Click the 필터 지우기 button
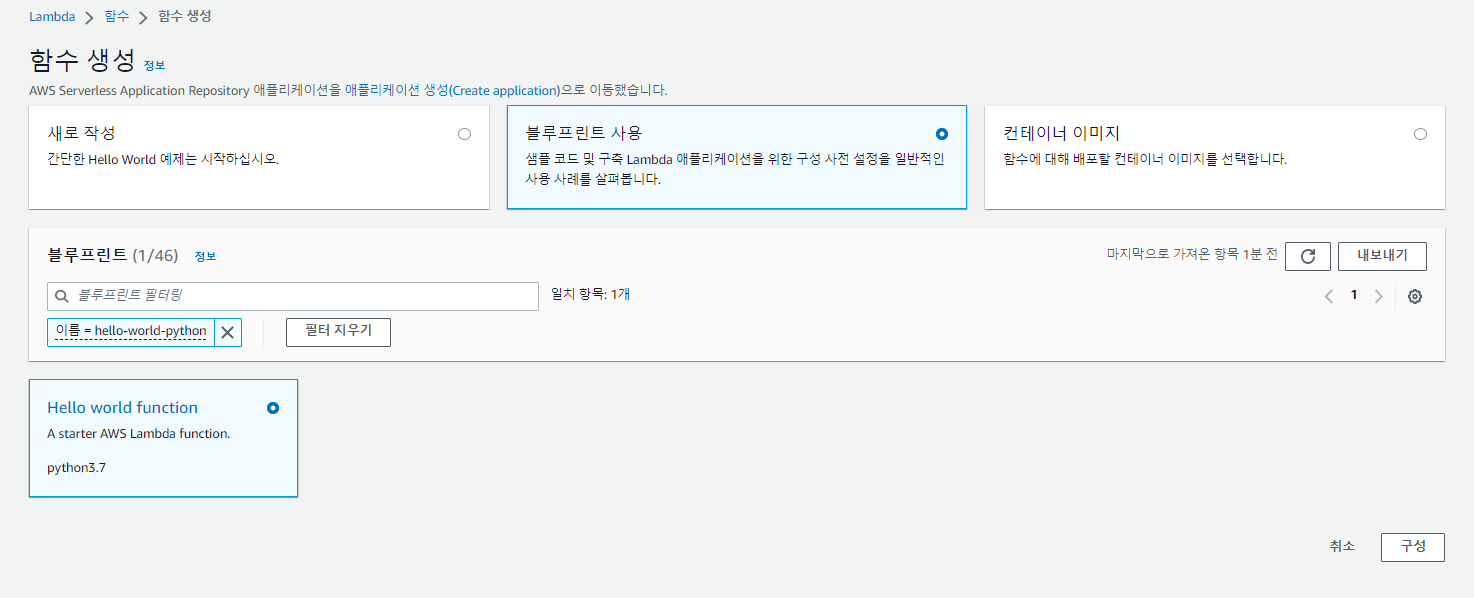This screenshot has width=1474, height=598. click(338, 332)
